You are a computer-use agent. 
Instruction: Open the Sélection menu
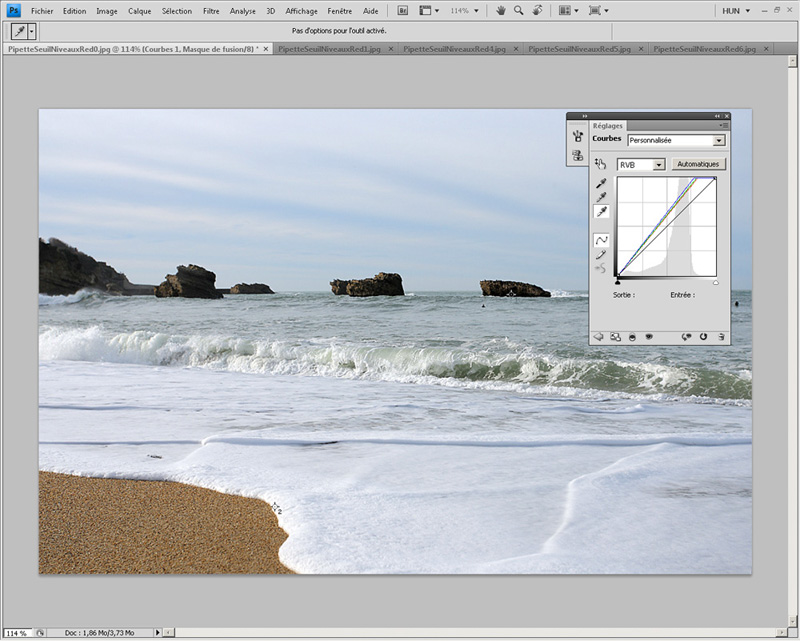[x=177, y=11]
